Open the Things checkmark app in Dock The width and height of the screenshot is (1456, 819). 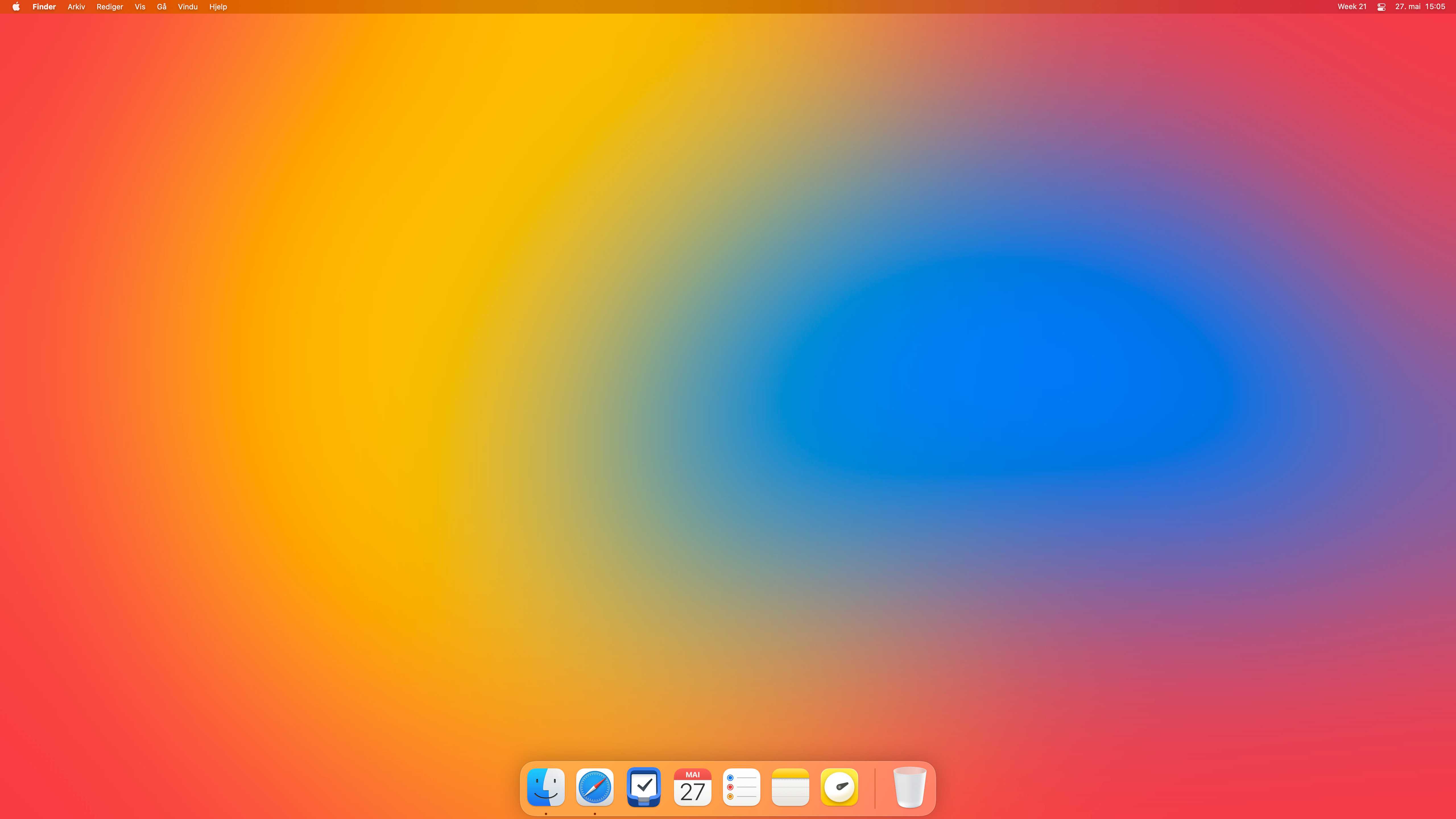[643, 787]
